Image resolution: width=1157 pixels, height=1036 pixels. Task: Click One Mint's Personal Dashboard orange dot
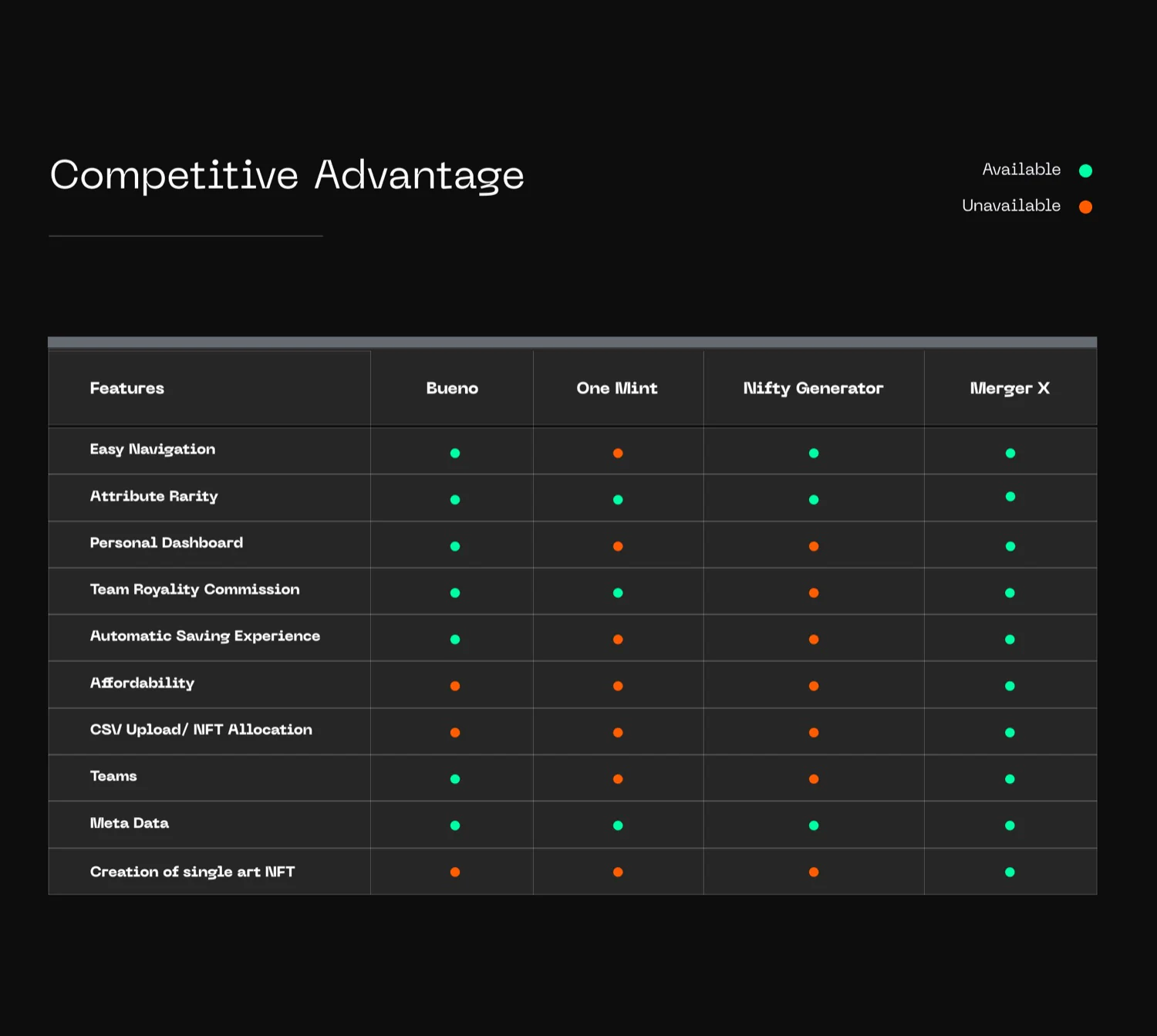618,546
